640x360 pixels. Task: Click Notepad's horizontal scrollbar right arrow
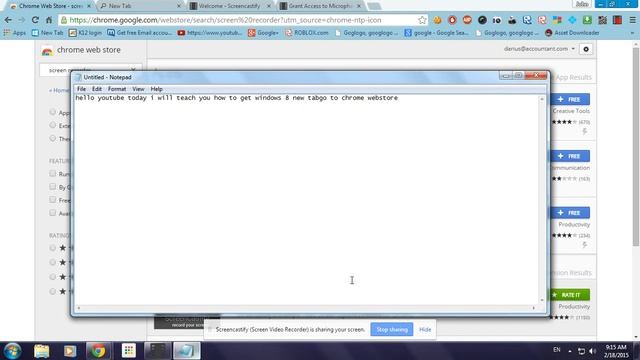pyautogui.click(x=533, y=308)
